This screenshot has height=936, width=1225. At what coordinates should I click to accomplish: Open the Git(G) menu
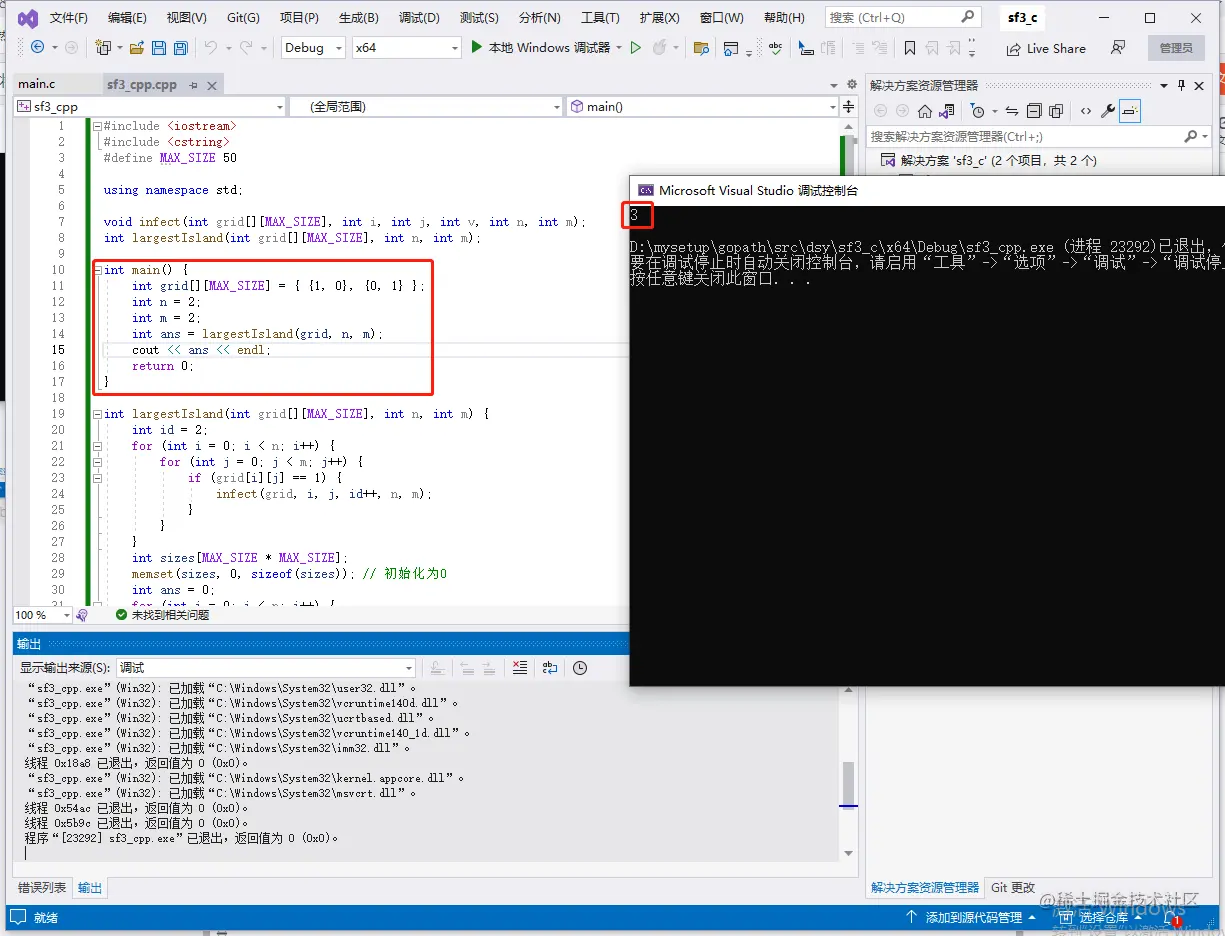pos(243,18)
